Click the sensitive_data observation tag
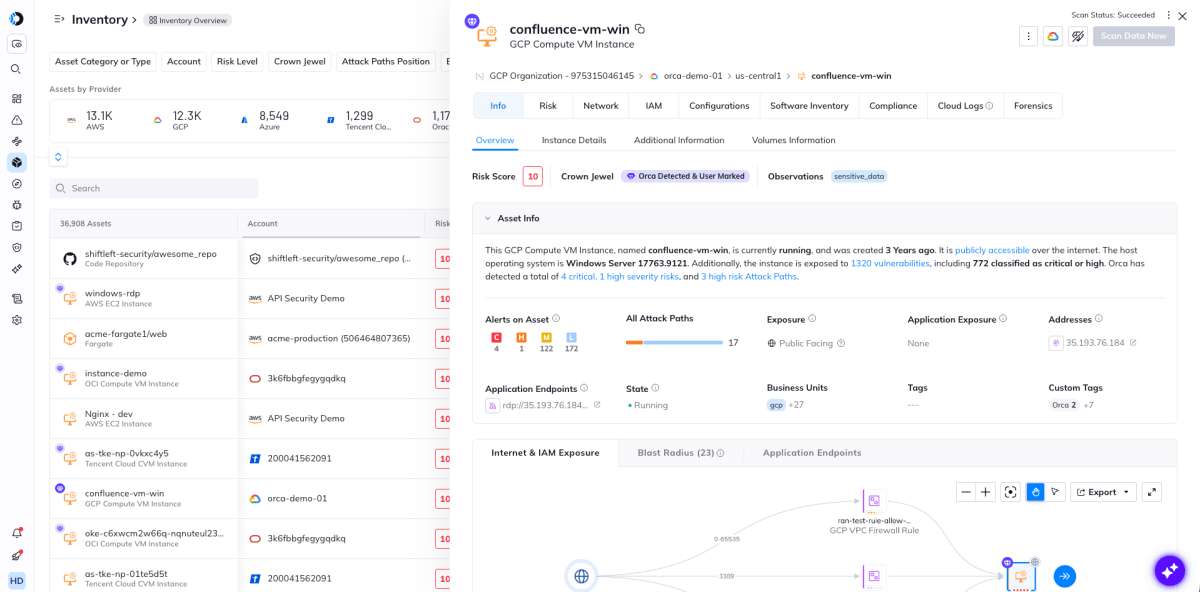This screenshot has height=592, width=1200. [859, 176]
